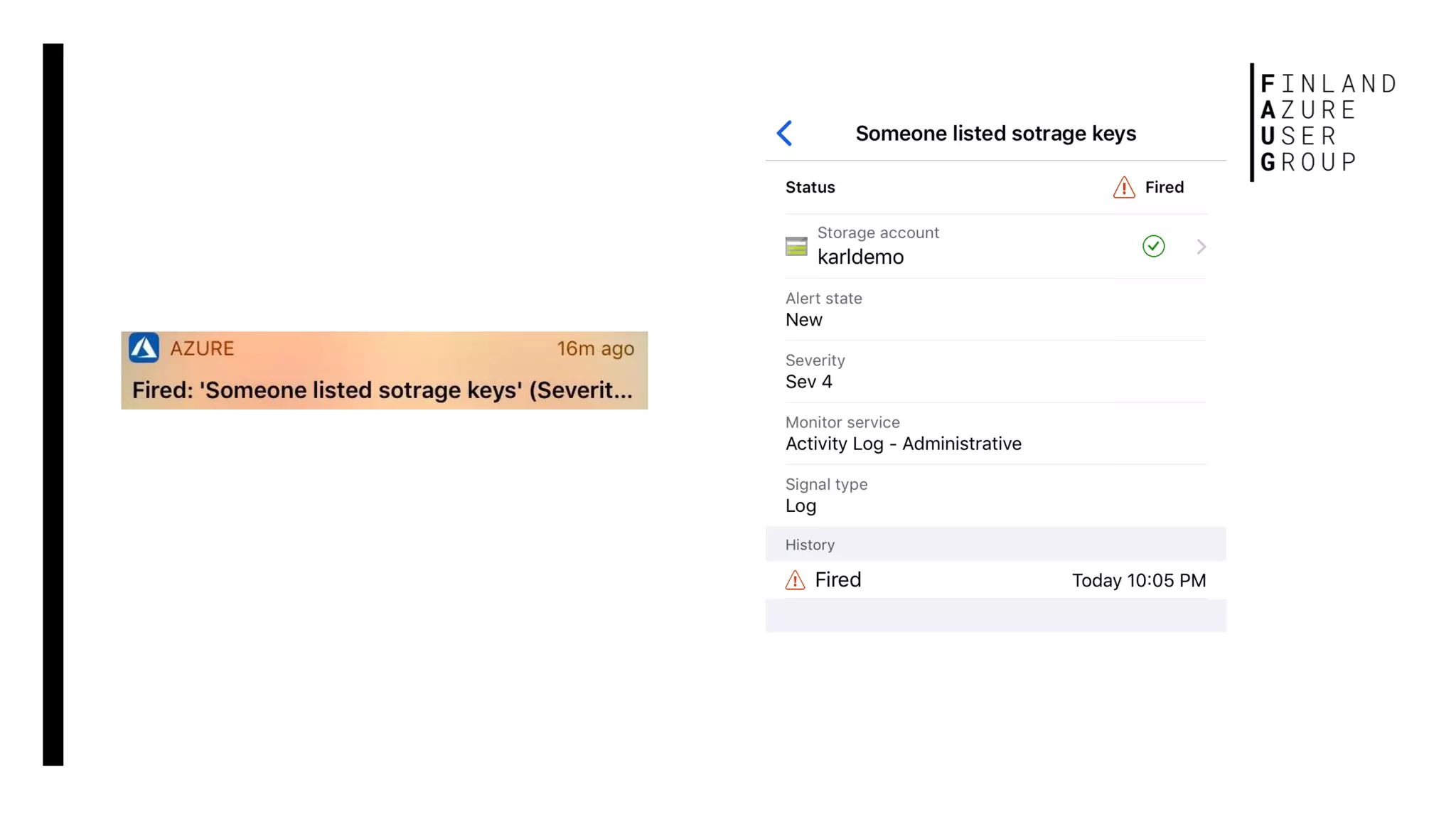
Task: Click Monitor service Activity Log row
Action: coord(995,433)
